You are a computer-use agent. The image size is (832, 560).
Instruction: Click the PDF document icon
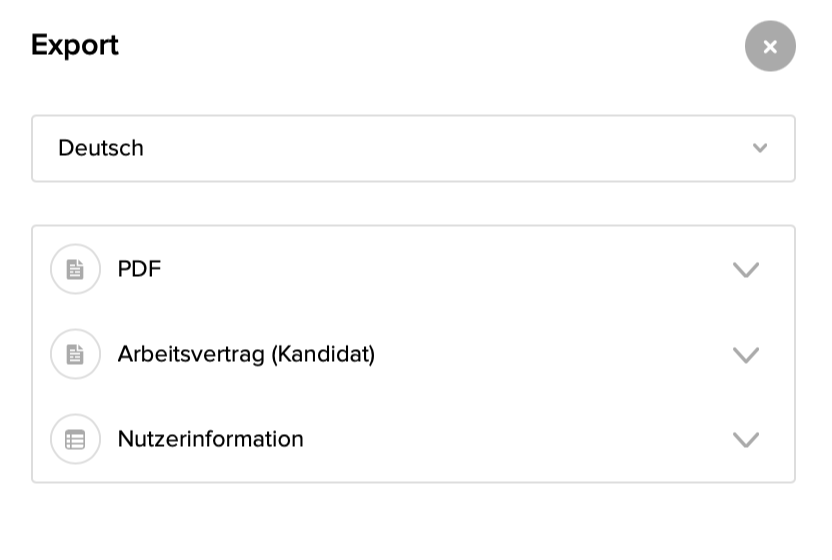click(75, 269)
